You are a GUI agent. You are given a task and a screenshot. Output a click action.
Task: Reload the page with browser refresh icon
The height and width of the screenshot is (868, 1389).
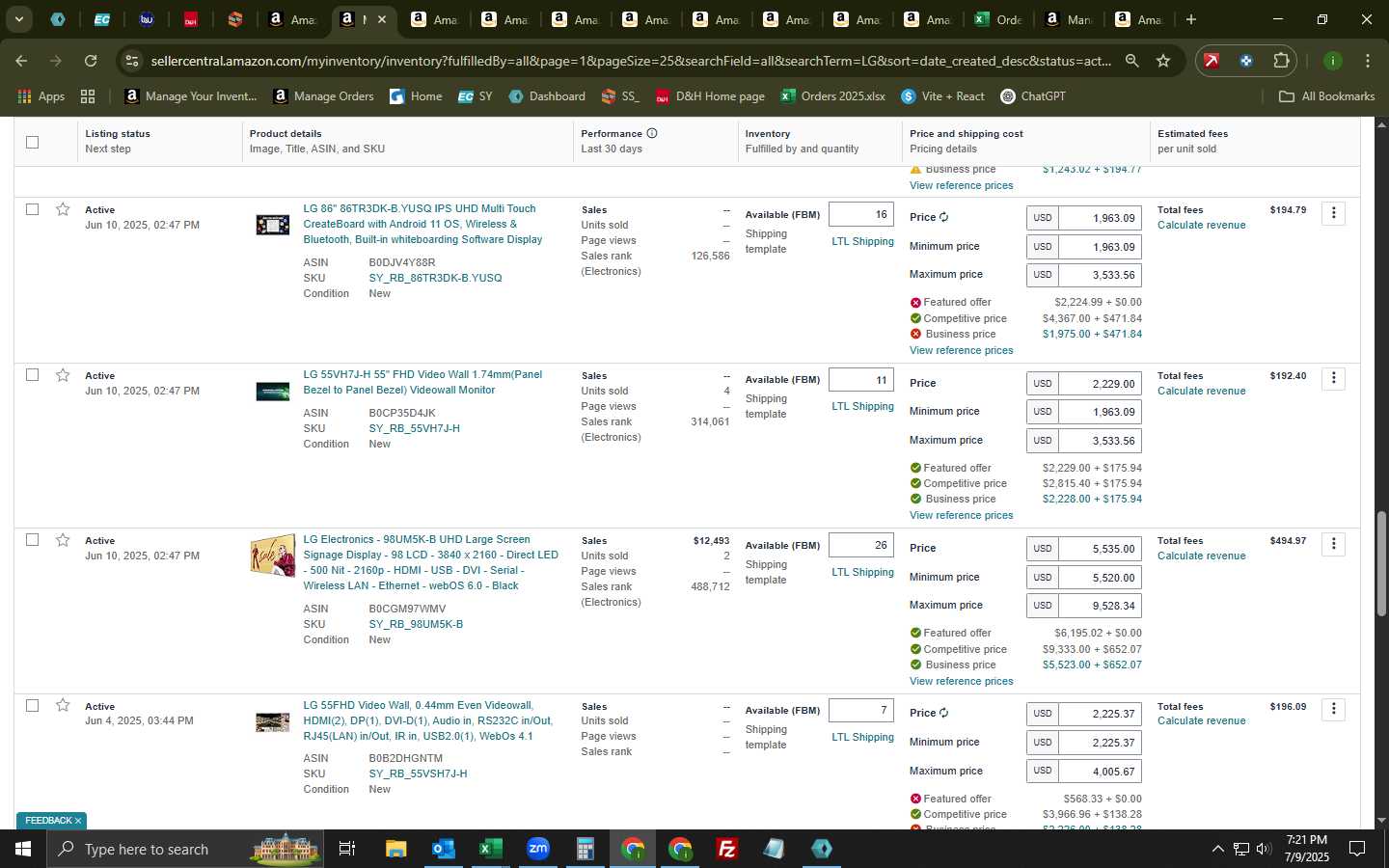(x=91, y=61)
